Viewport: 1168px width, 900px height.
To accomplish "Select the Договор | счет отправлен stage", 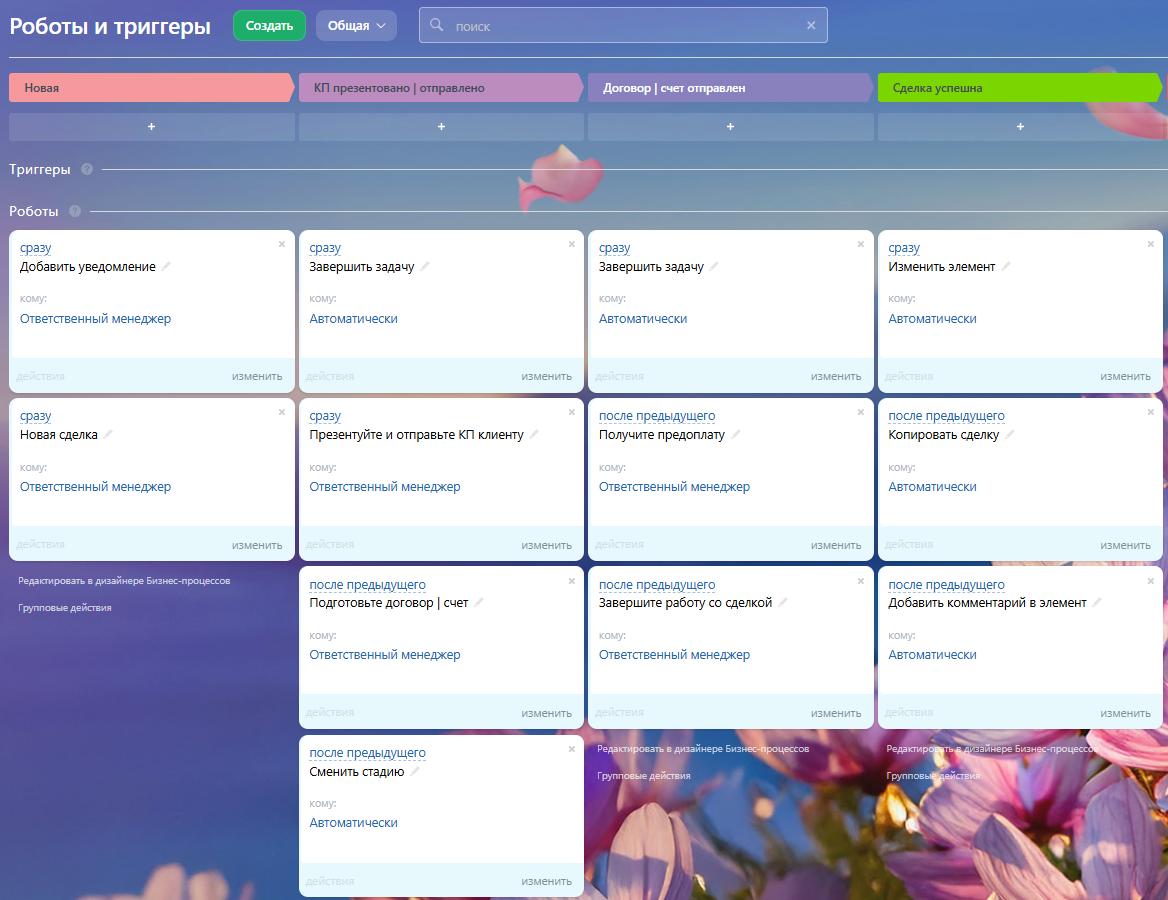I will point(729,88).
